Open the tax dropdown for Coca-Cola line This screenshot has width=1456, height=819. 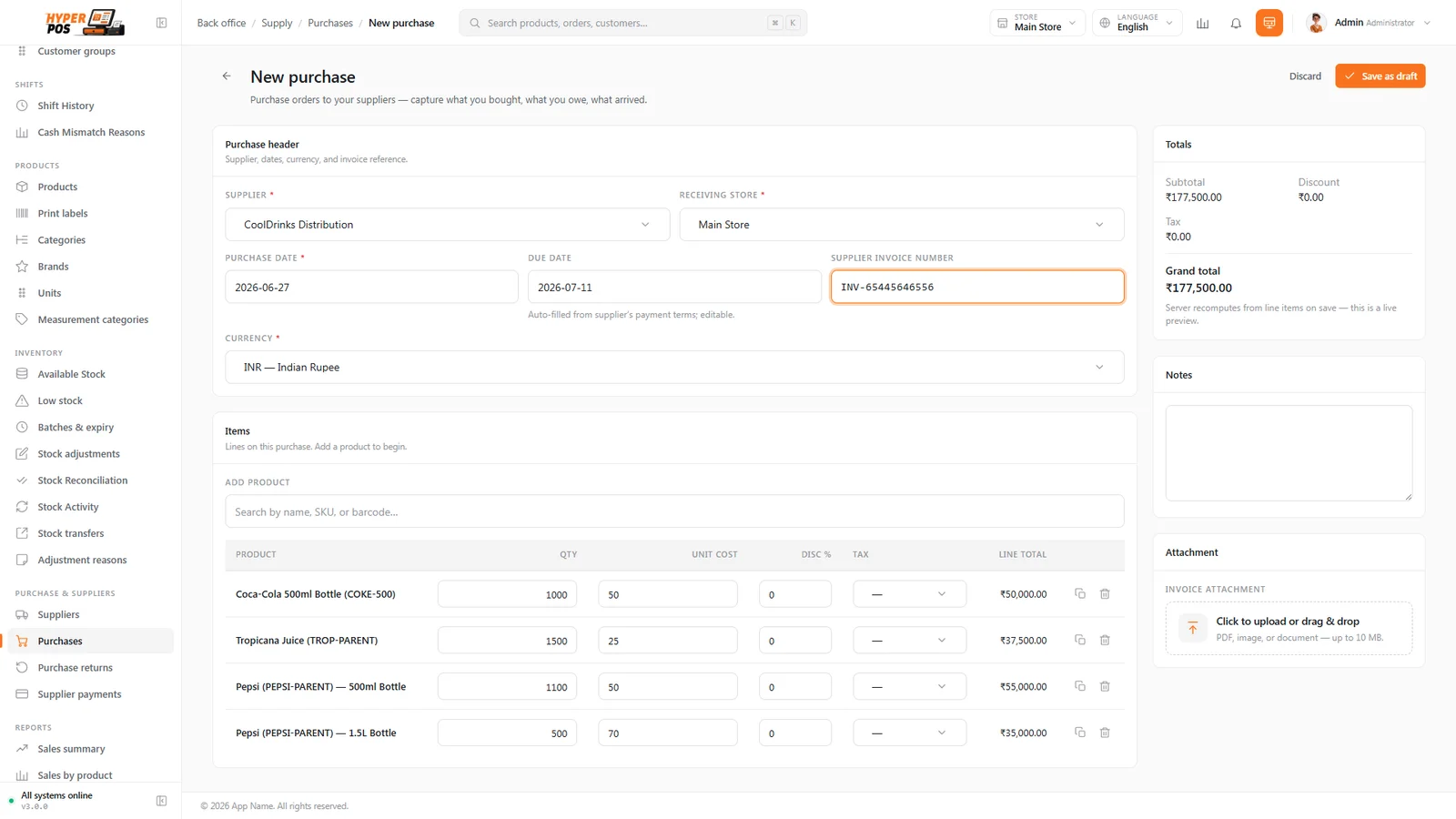pyautogui.click(x=909, y=594)
